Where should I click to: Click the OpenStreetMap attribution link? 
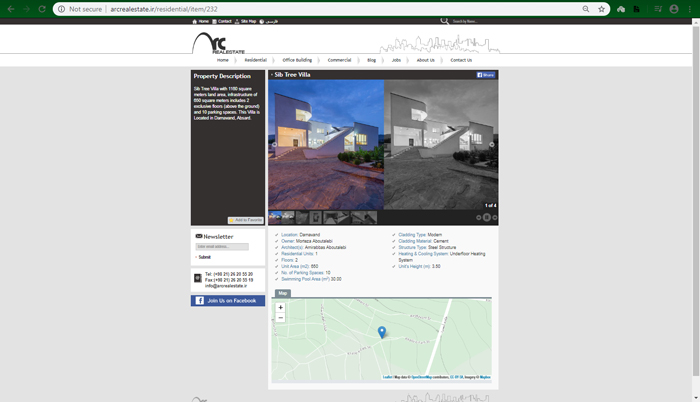[421, 377]
